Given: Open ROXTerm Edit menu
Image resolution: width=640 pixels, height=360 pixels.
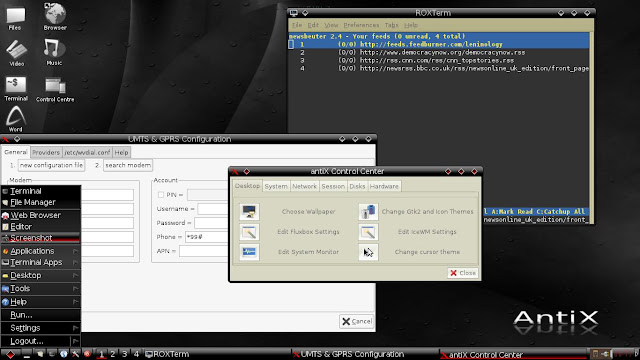Looking at the screenshot, I should click(x=313, y=25).
